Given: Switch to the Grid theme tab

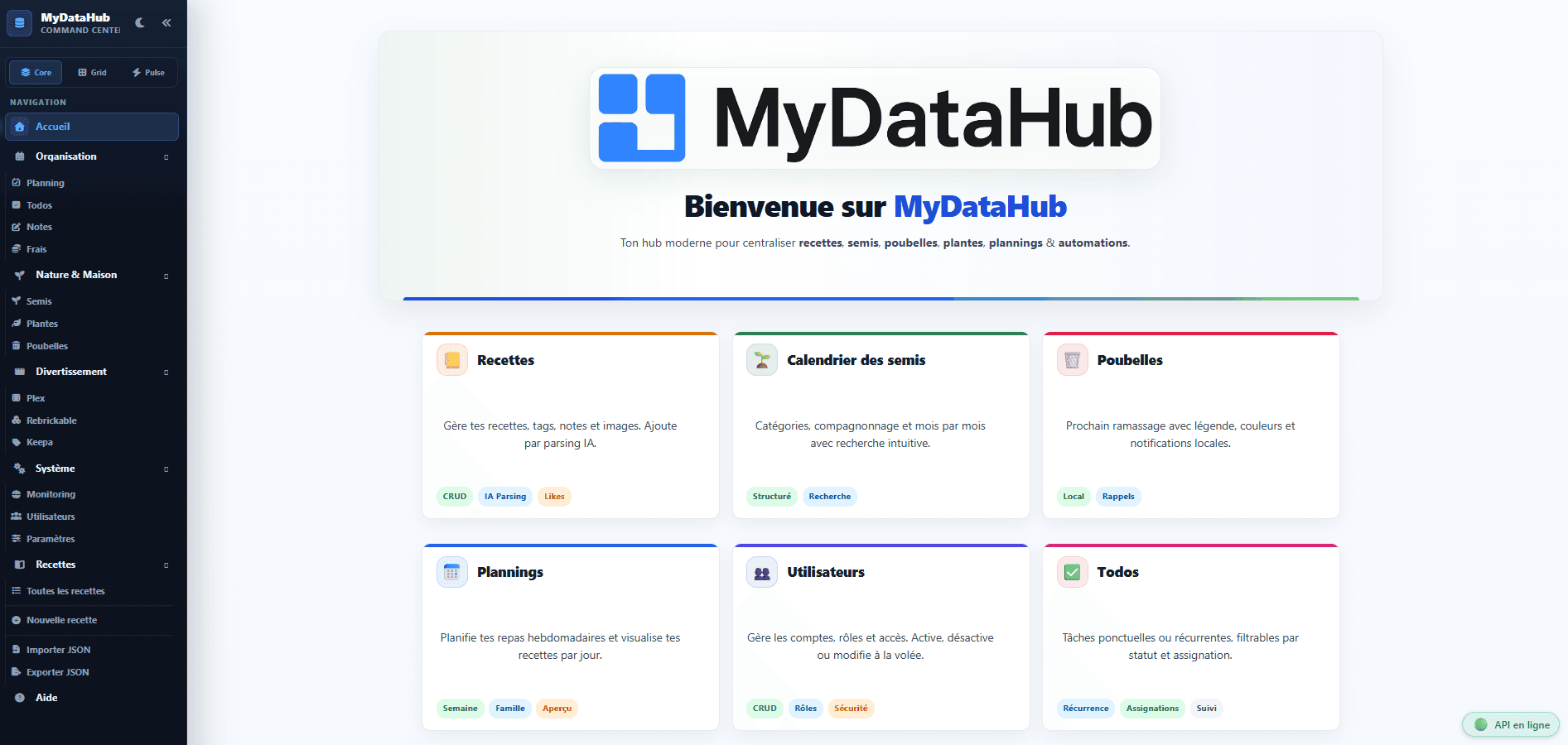Looking at the screenshot, I should 92,73.
